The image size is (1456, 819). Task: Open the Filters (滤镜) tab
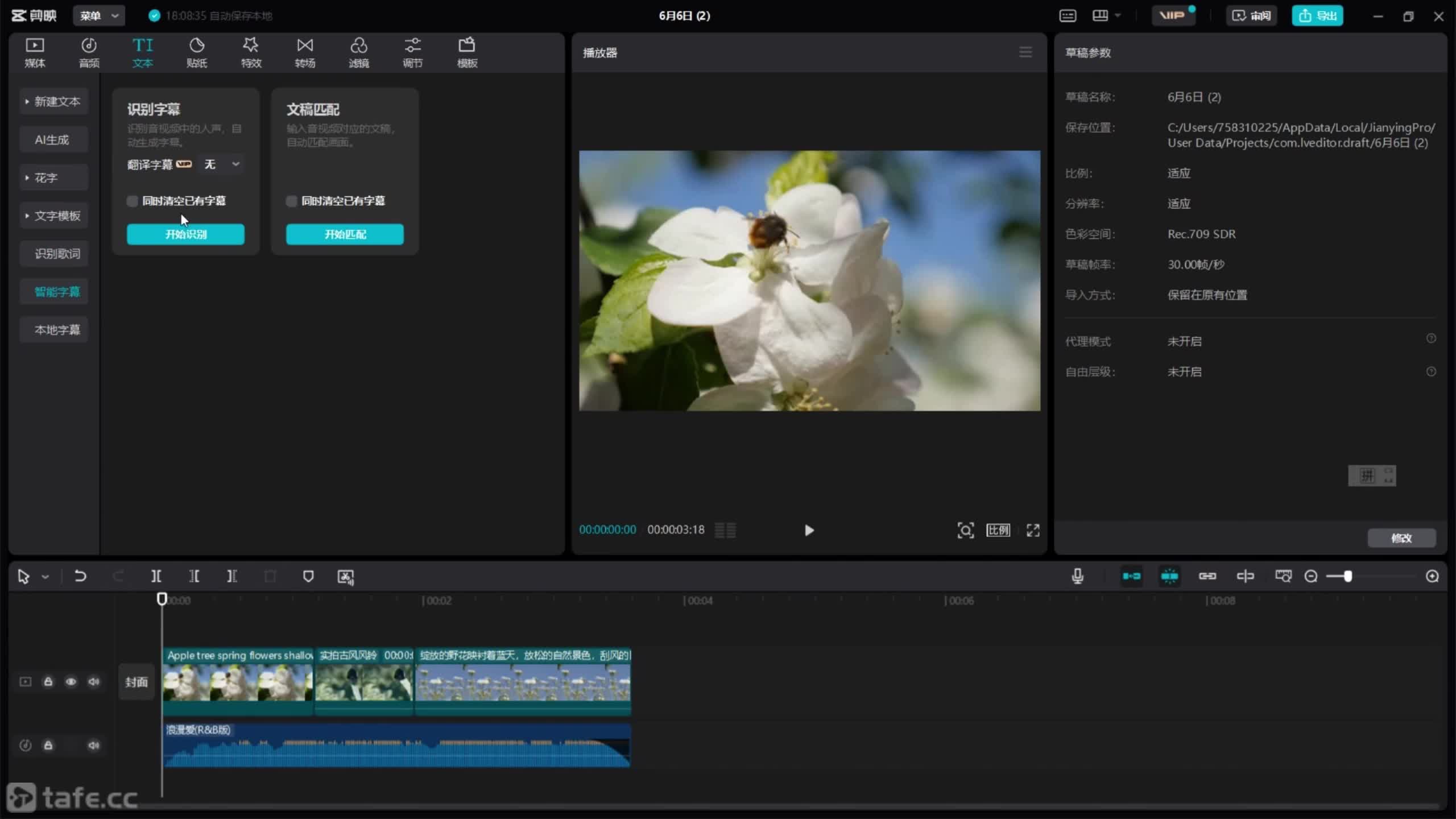359,52
